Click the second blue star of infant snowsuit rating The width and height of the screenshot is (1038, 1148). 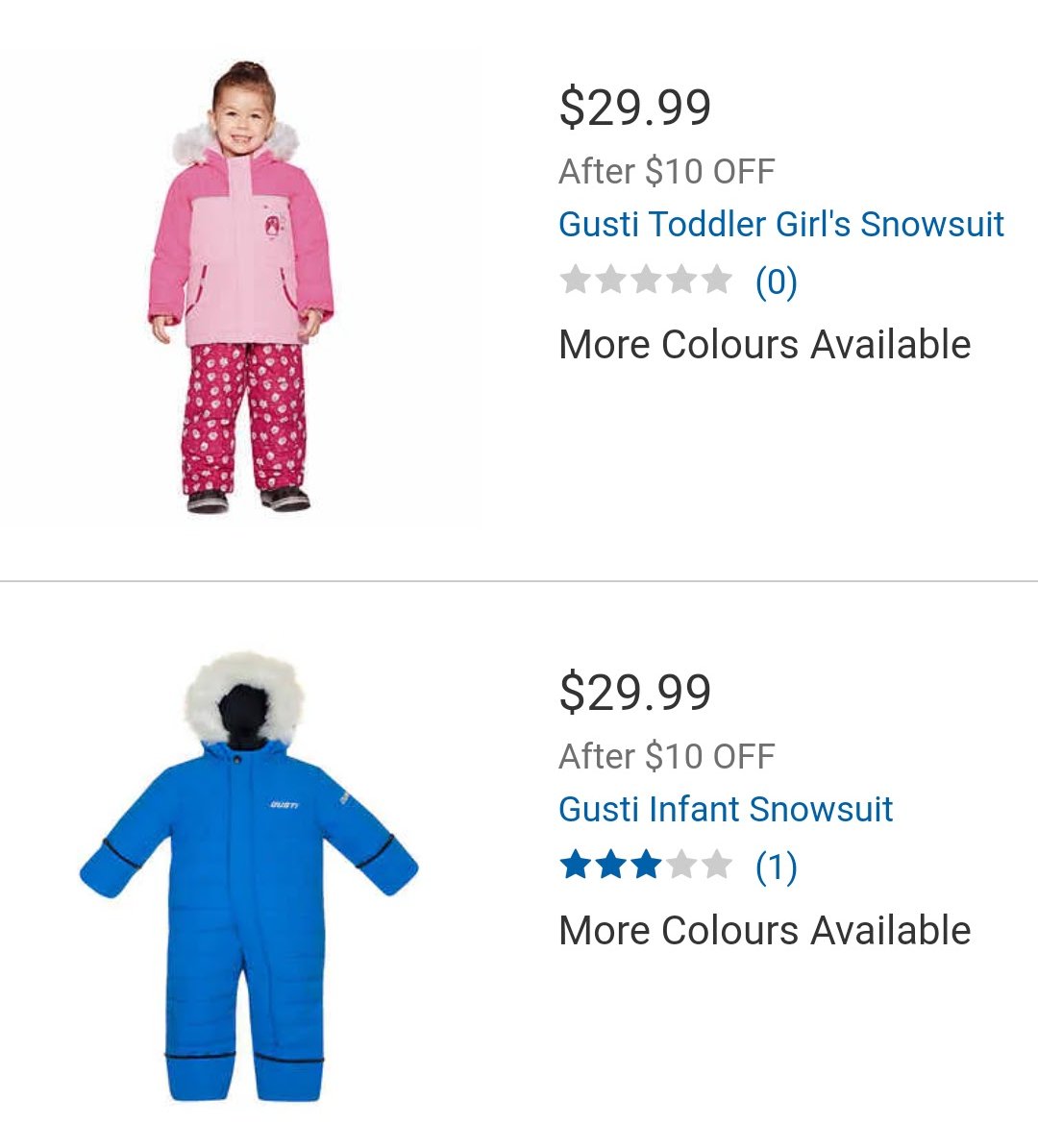(x=610, y=864)
